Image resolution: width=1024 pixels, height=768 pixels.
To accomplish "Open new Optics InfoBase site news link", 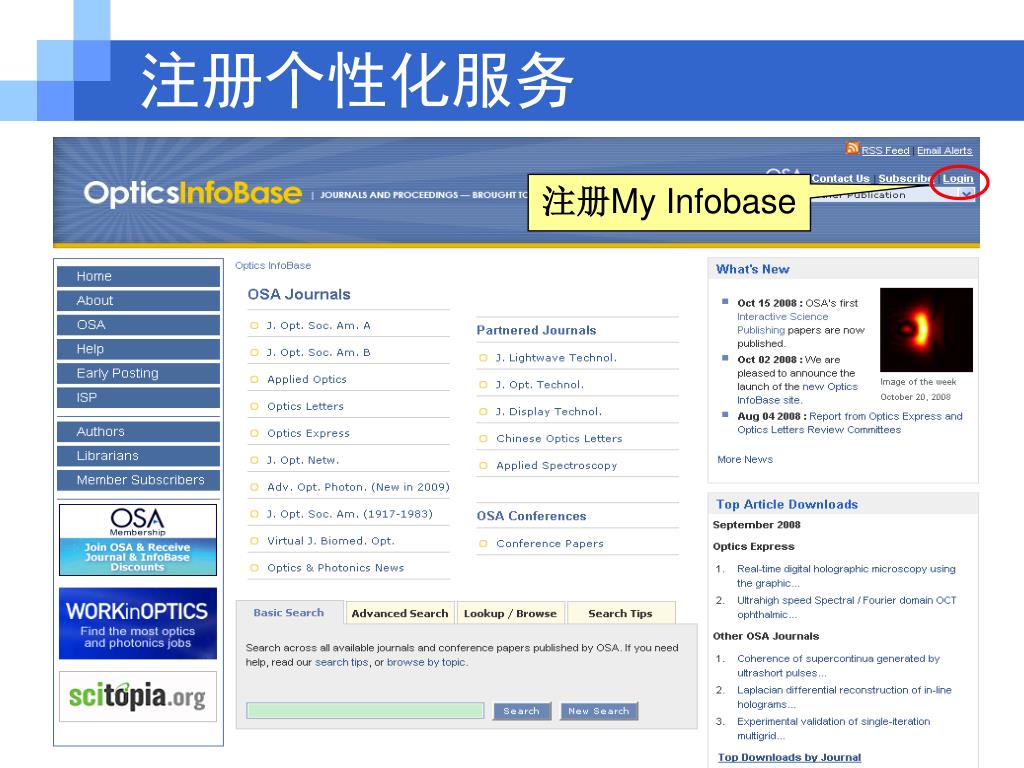I will pyautogui.click(x=797, y=393).
